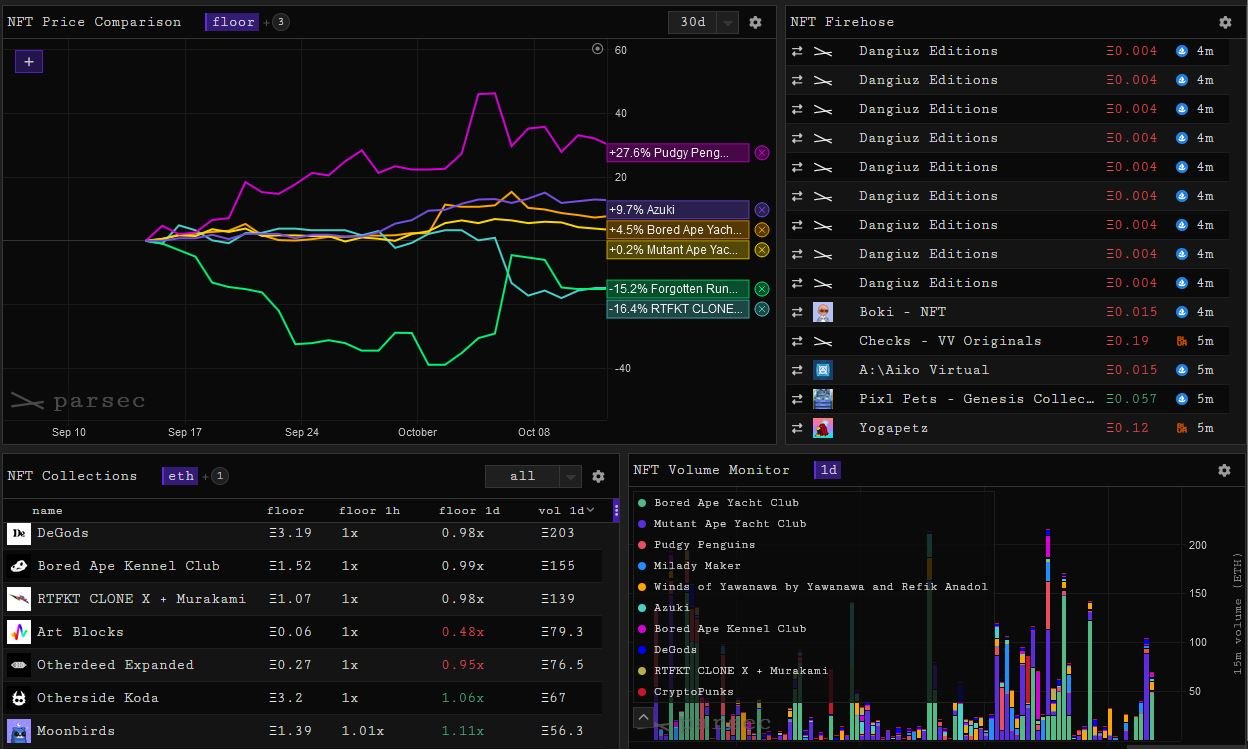Click the Boki - NFT avatar thumbnail

coord(823,312)
